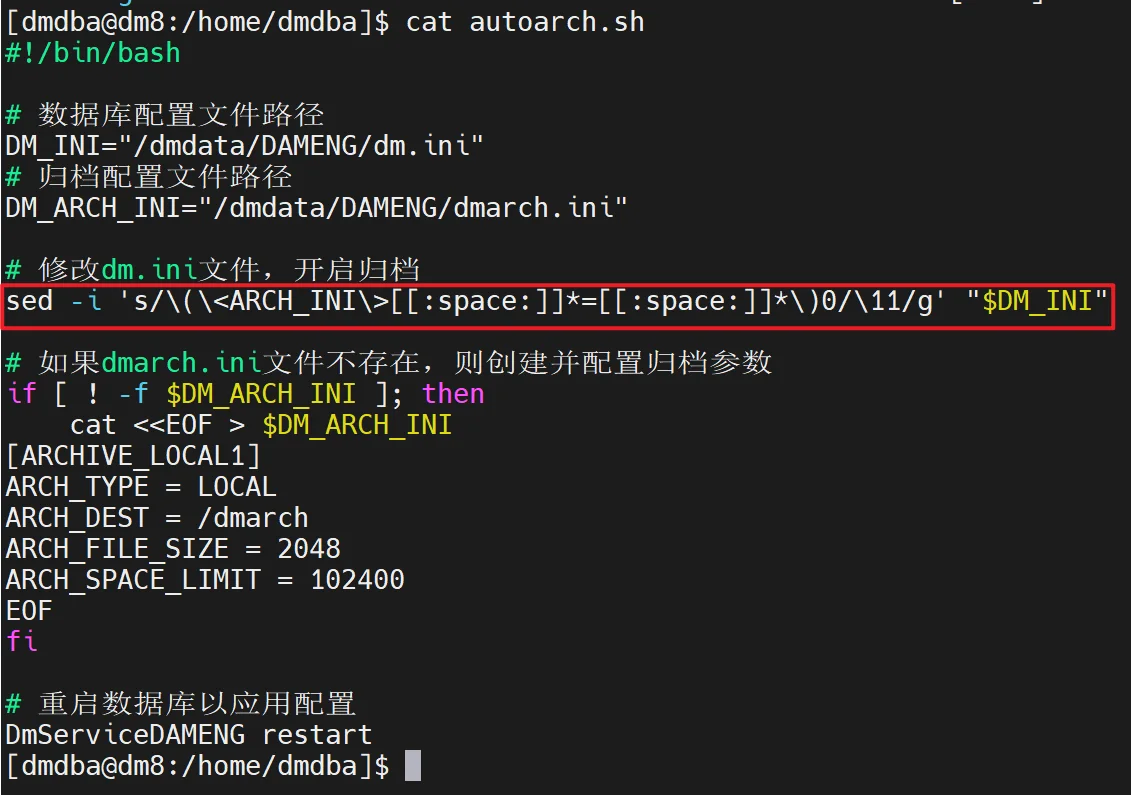
Task: Click the EOF terminator line
Action: point(29,610)
